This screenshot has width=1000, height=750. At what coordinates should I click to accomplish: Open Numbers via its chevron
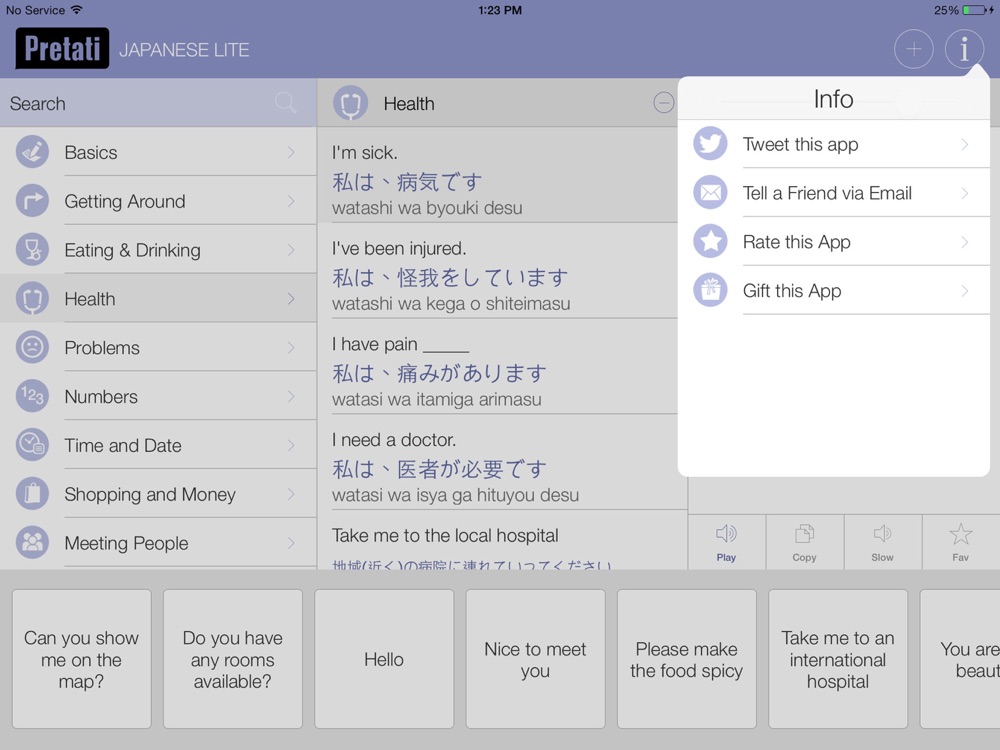pos(291,396)
